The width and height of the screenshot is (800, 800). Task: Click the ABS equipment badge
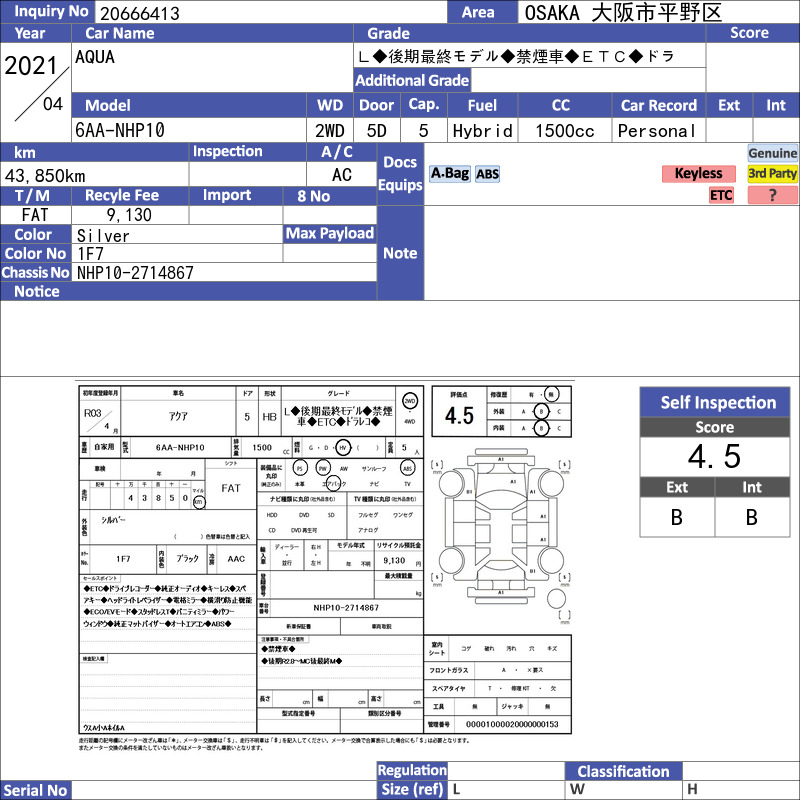point(487,174)
